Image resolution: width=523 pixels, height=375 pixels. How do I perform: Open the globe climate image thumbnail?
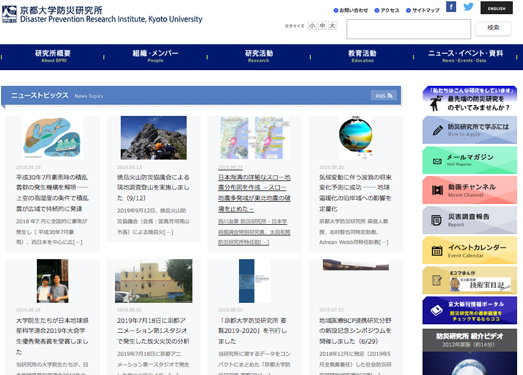click(x=356, y=138)
